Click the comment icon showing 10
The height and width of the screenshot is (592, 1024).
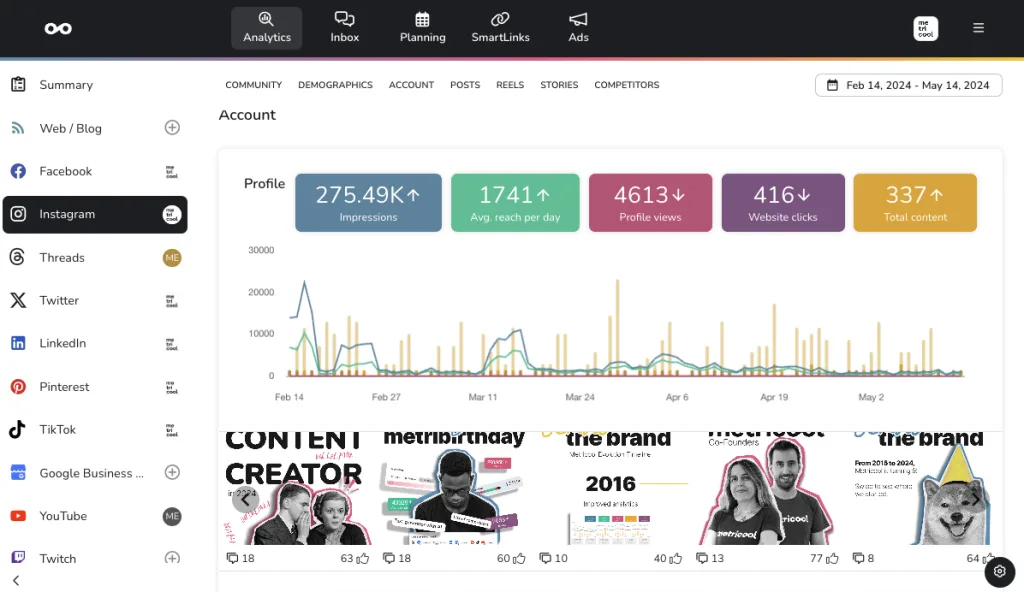pyautogui.click(x=545, y=558)
